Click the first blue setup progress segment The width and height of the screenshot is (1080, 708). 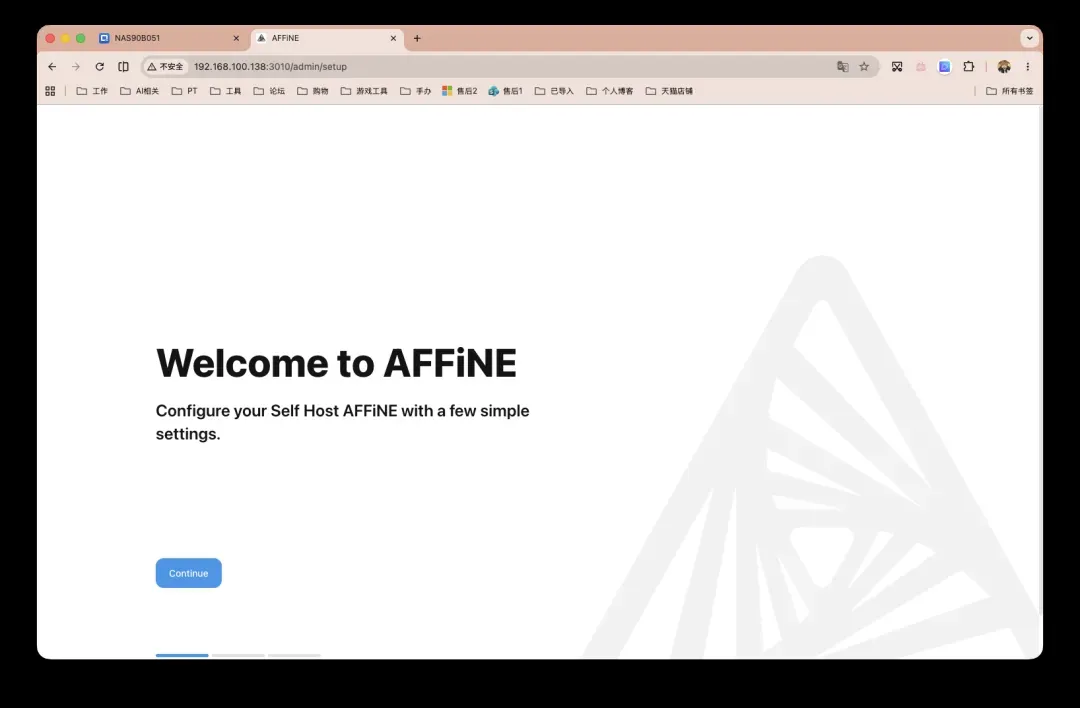click(x=182, y=655)
